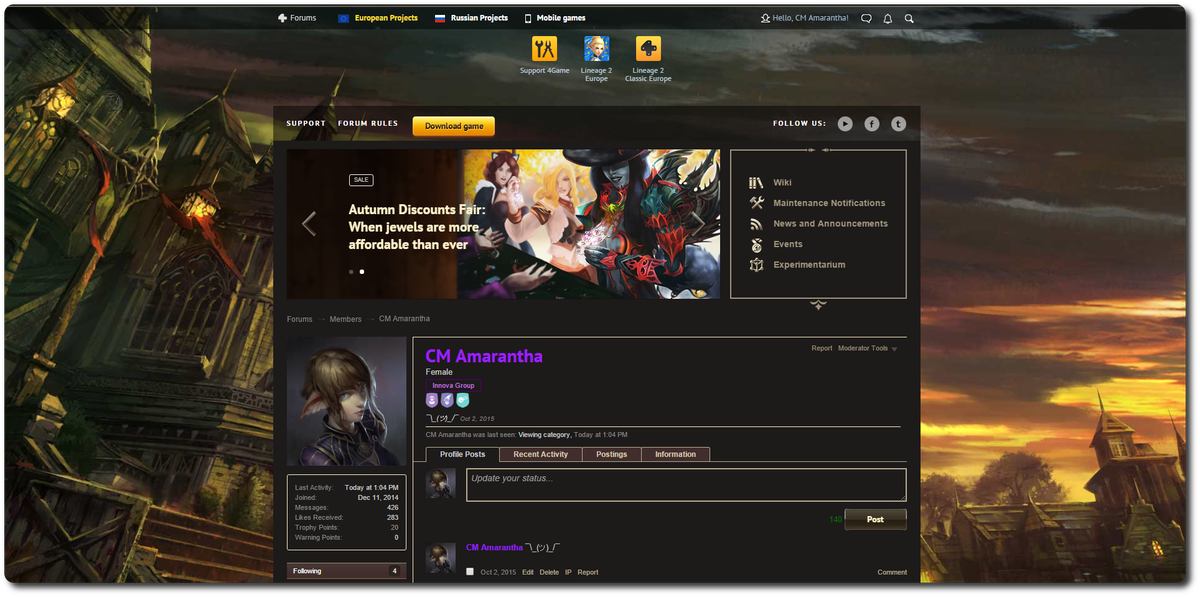Viewport: 1200px width, 597px height.
Task: Delete the profile post
Action: coord(550,573)
